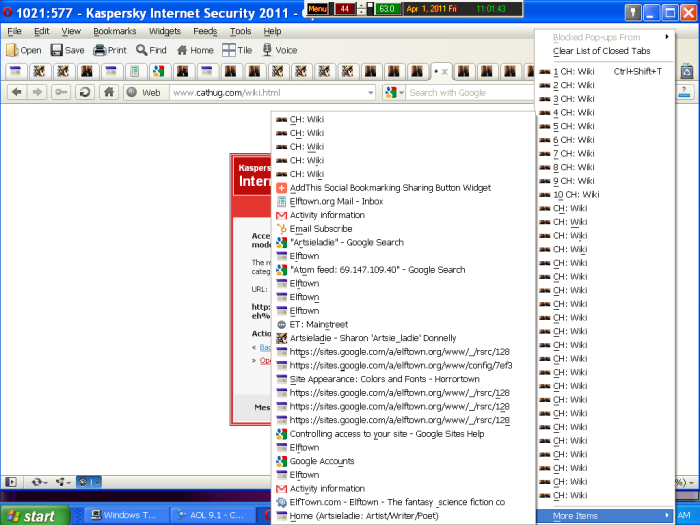The height and width of the screenshot is (525, 700).
Task: Reopen the Atom feed Google Search entry
Action: (404, 270)
